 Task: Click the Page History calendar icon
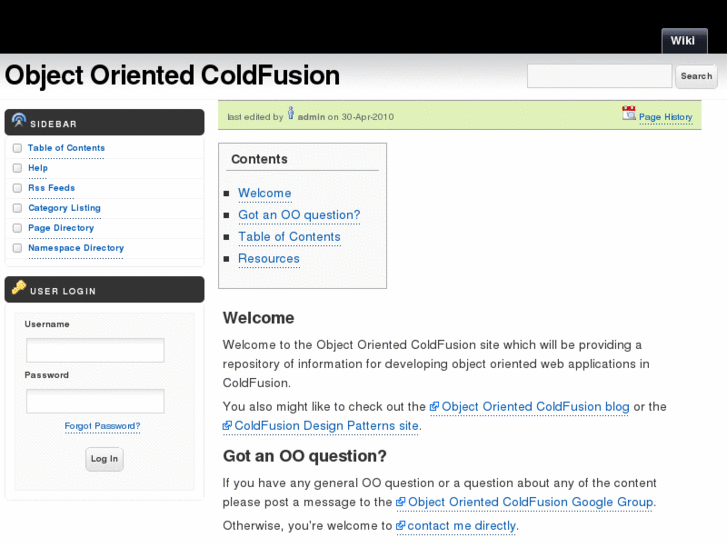[629, 113]
